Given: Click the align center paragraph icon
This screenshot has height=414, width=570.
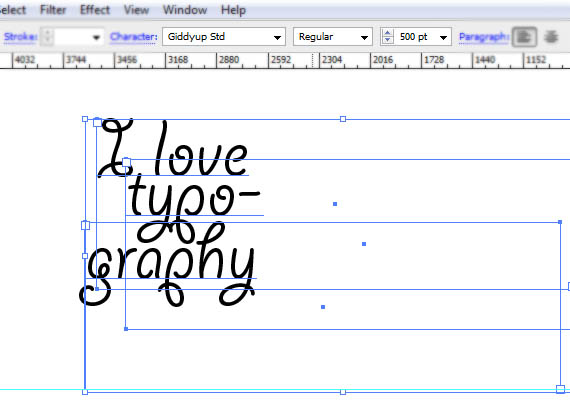Looking at the screenshot, I should 551,37.
